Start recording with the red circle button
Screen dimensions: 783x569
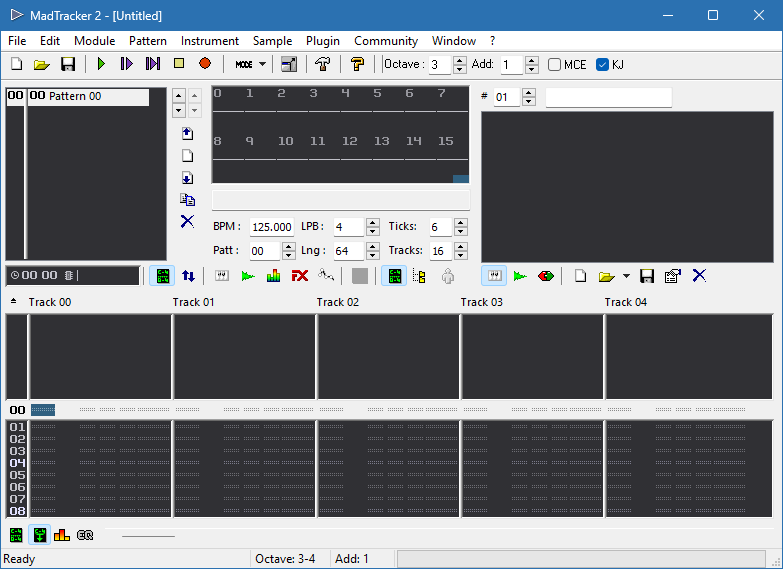coord(205,63)
